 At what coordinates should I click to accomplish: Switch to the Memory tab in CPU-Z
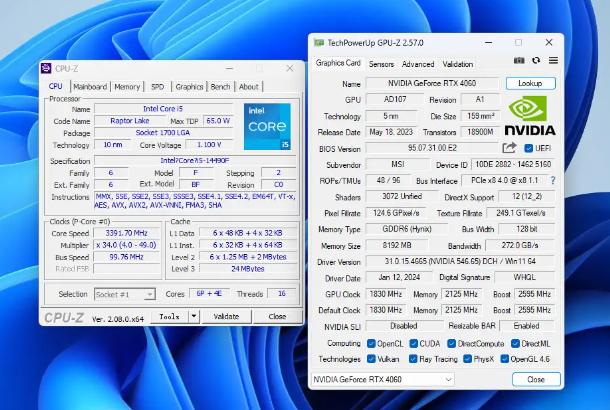pos(127,87)
